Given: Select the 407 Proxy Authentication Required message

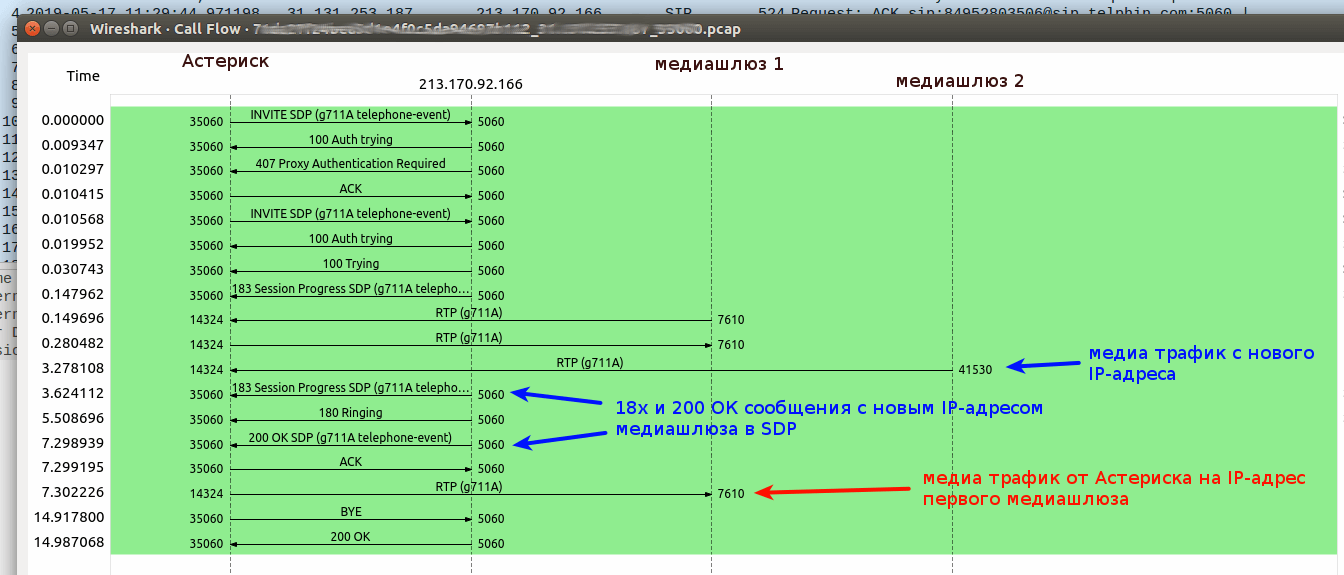Looking at the screenshot, I should [x=351, y=165].
